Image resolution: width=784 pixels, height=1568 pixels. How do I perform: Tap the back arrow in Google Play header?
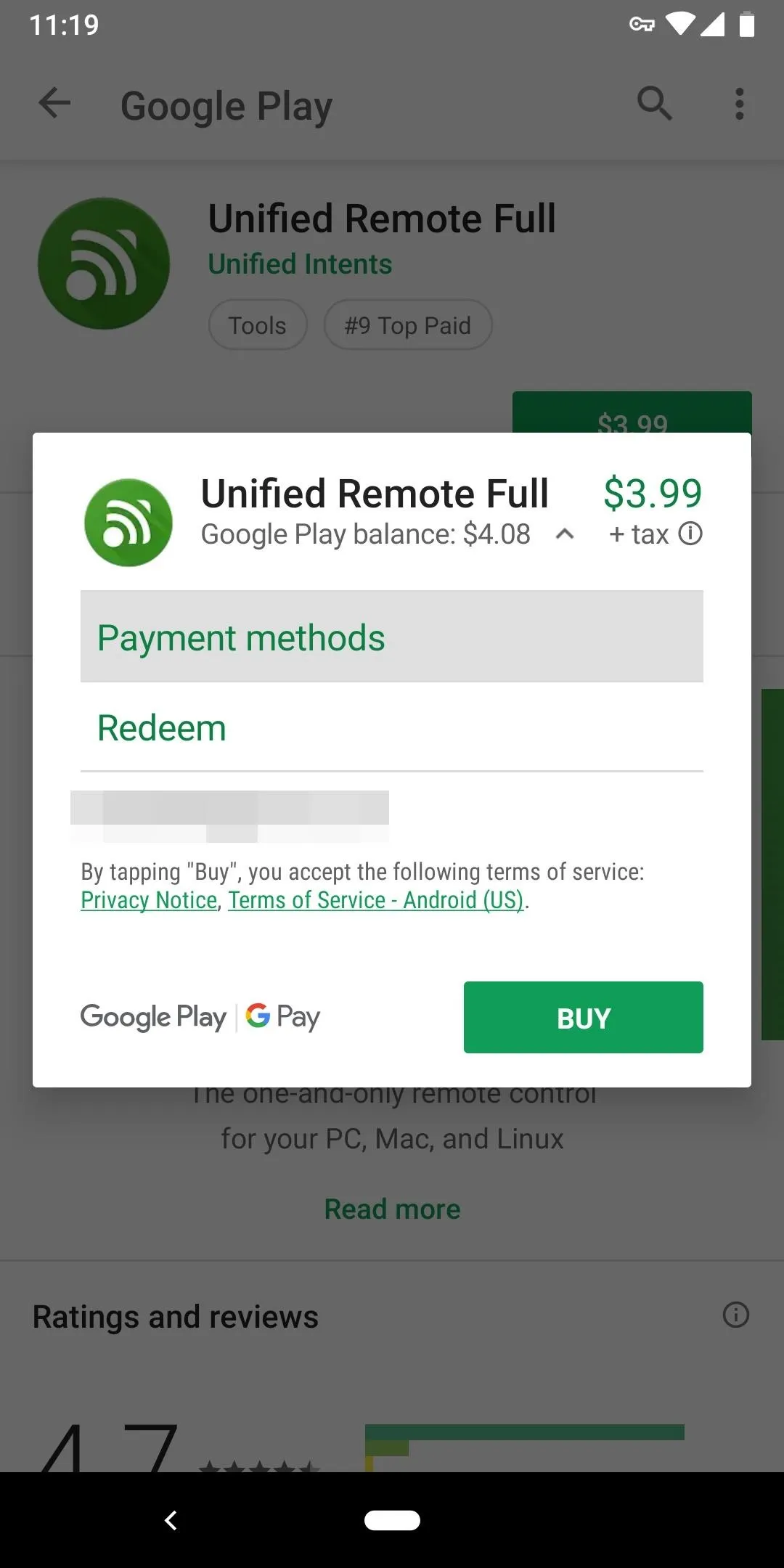(x=54, y=103)
